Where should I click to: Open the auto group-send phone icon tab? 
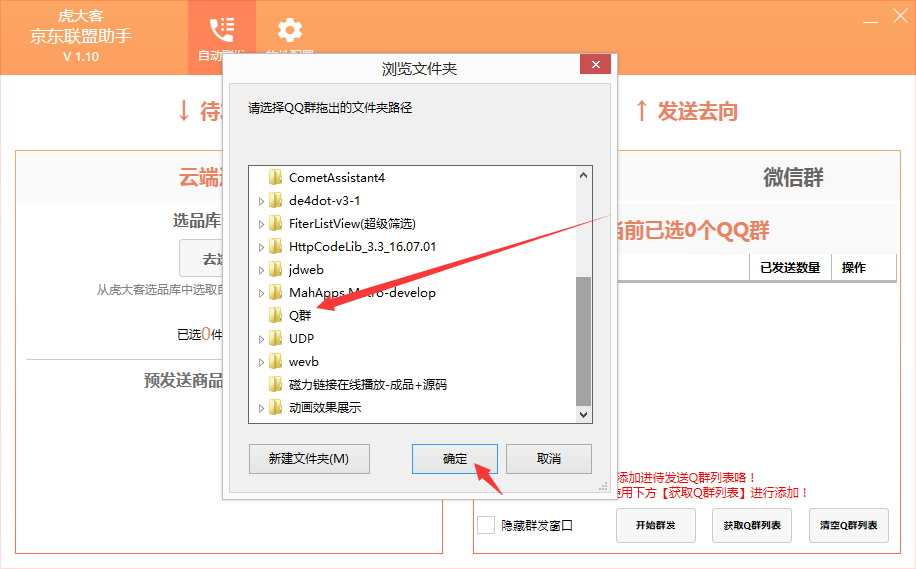click(x=221, y=30)
